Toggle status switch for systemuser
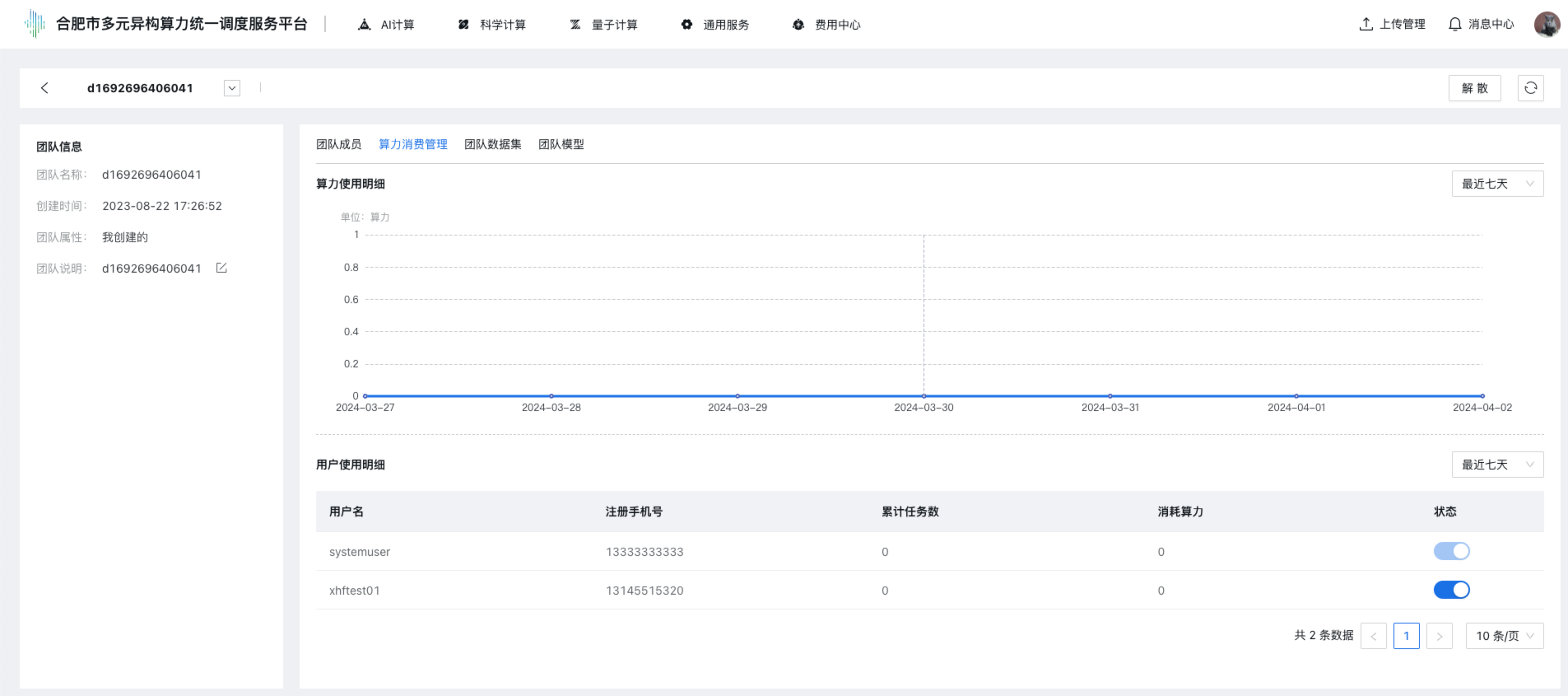This screenshot has height=696, width=1568. pyautogui.click(x=1451, y=551)
